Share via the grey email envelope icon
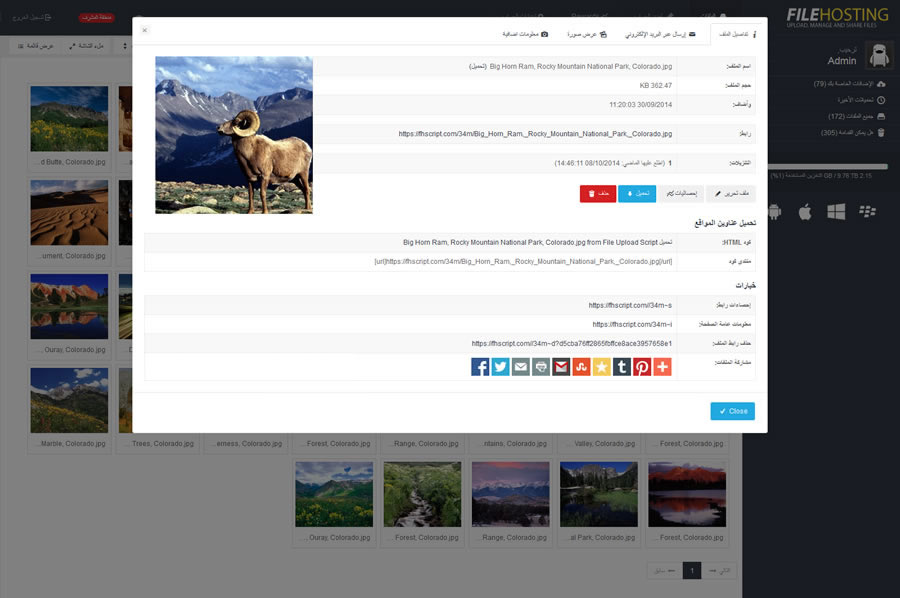This screenshot has width=900, height=598. 521,367
